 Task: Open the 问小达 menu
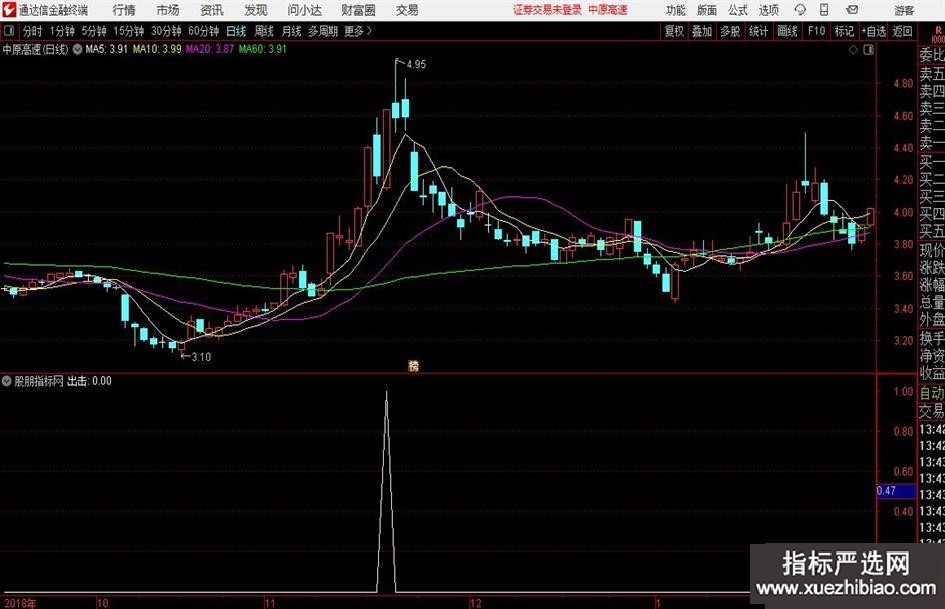pyautogui.click(x=304, y=10)
